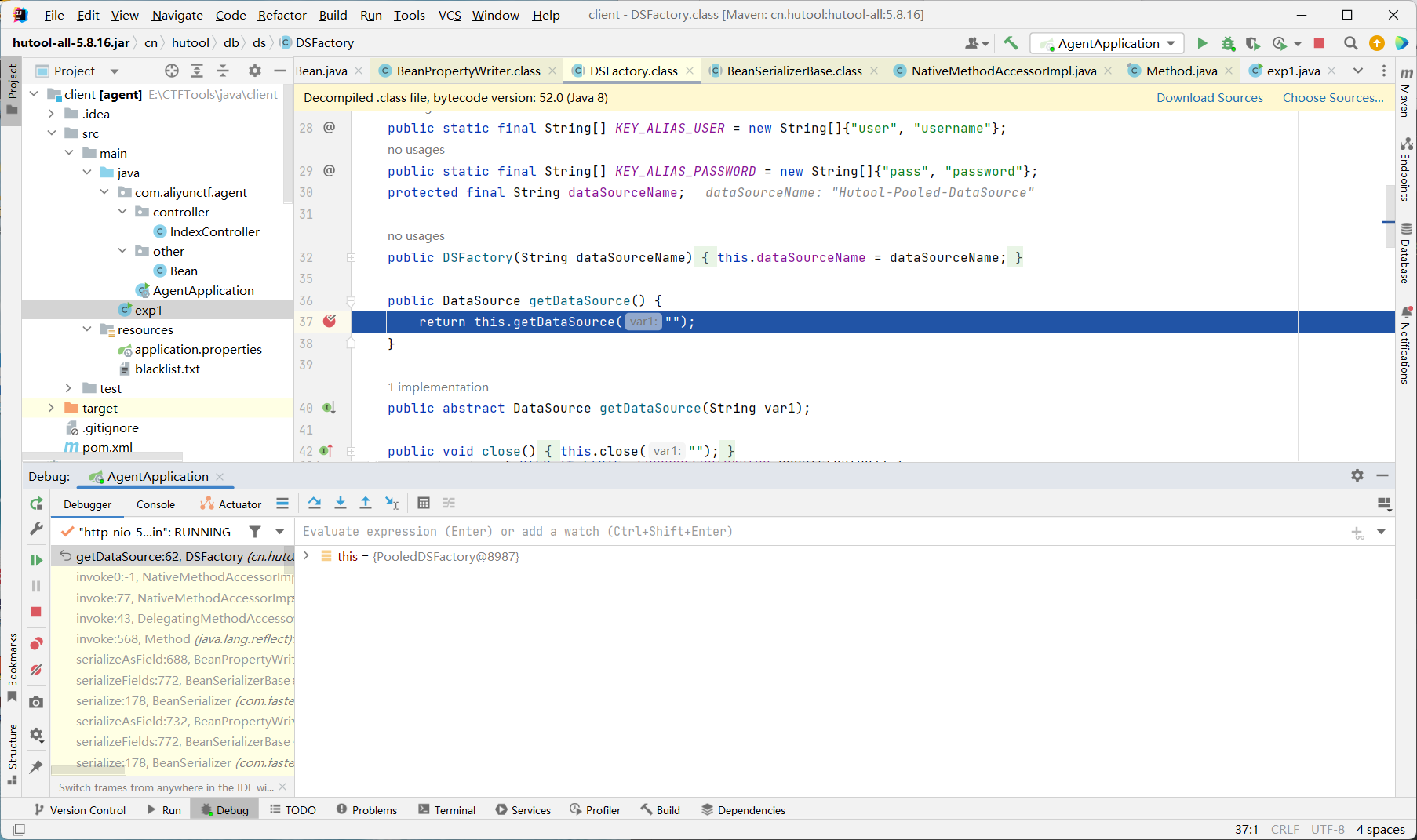Stop debugging with red square in Debug sidebar
This screenshot has width=1417, height=840.
(36, 612)
